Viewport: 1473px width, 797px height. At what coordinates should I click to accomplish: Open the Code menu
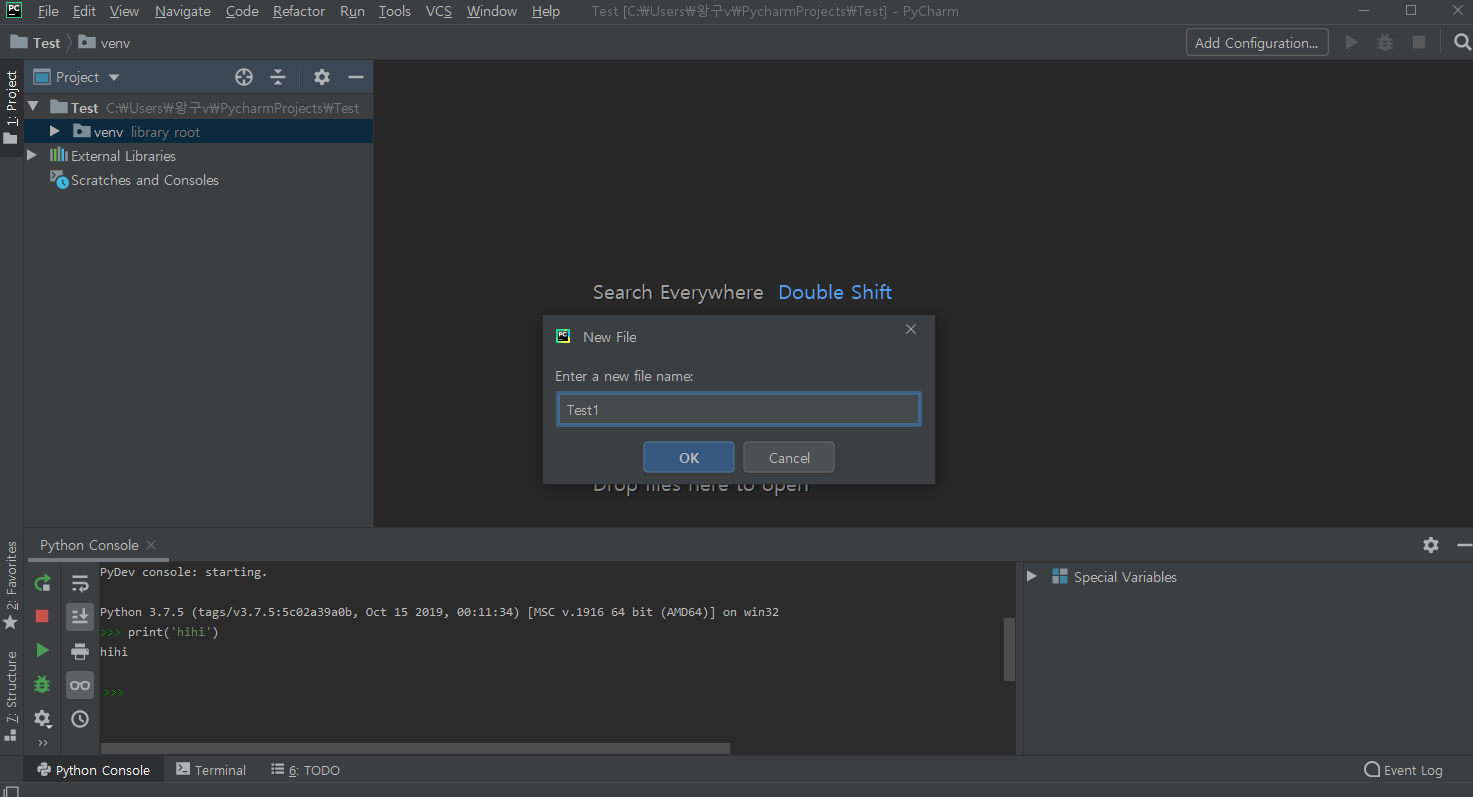pos(242,11)
